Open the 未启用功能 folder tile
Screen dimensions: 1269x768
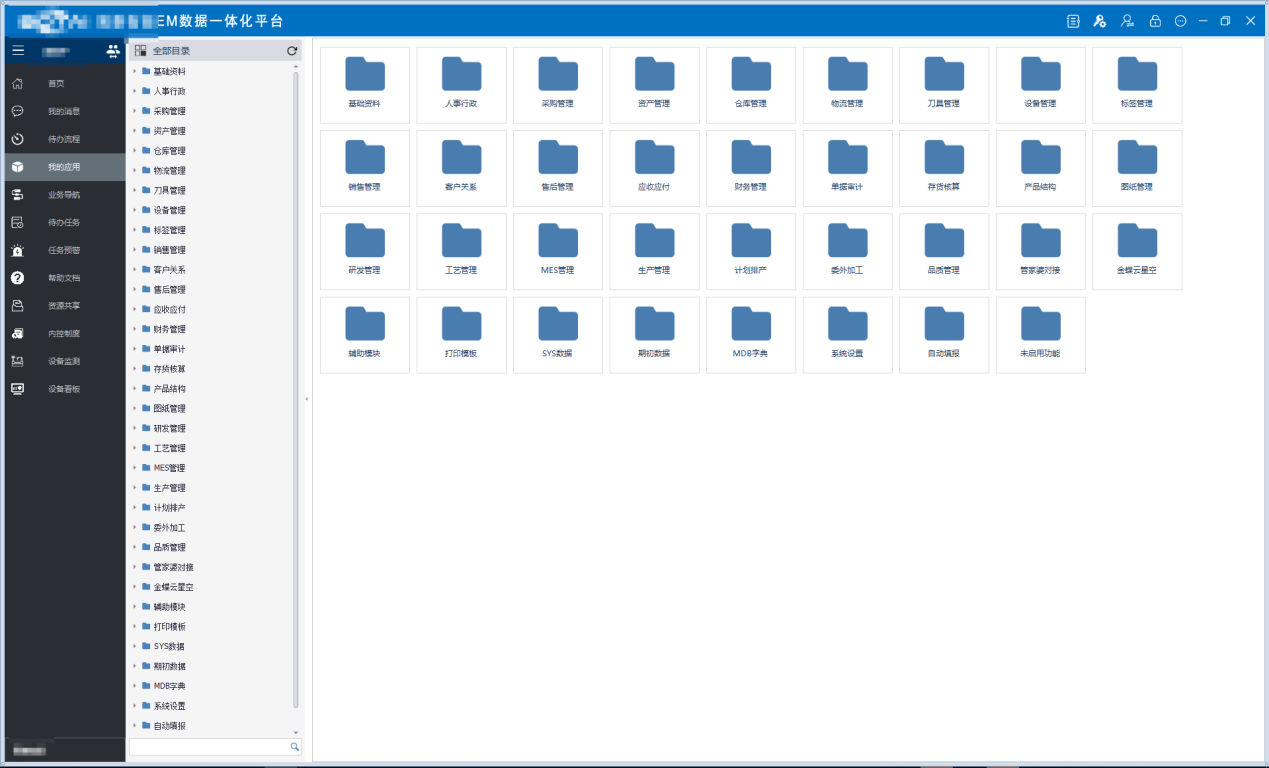pos(1040,335)
